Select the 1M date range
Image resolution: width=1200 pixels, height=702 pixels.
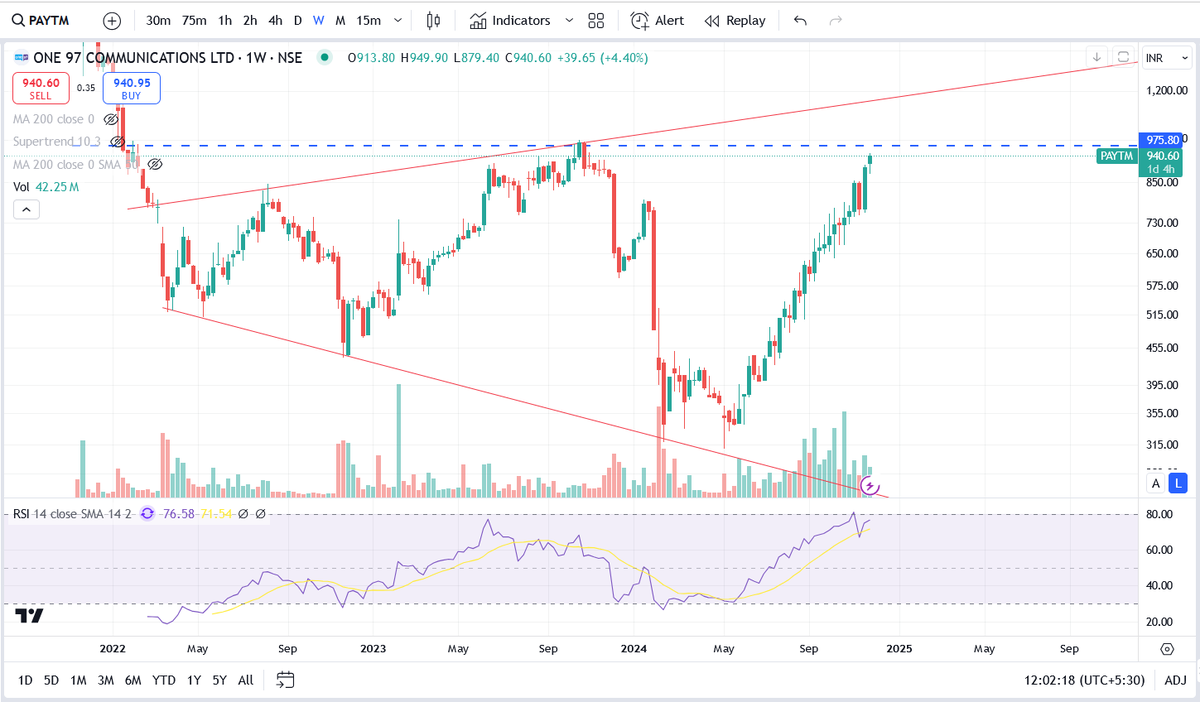pos(78,680)
